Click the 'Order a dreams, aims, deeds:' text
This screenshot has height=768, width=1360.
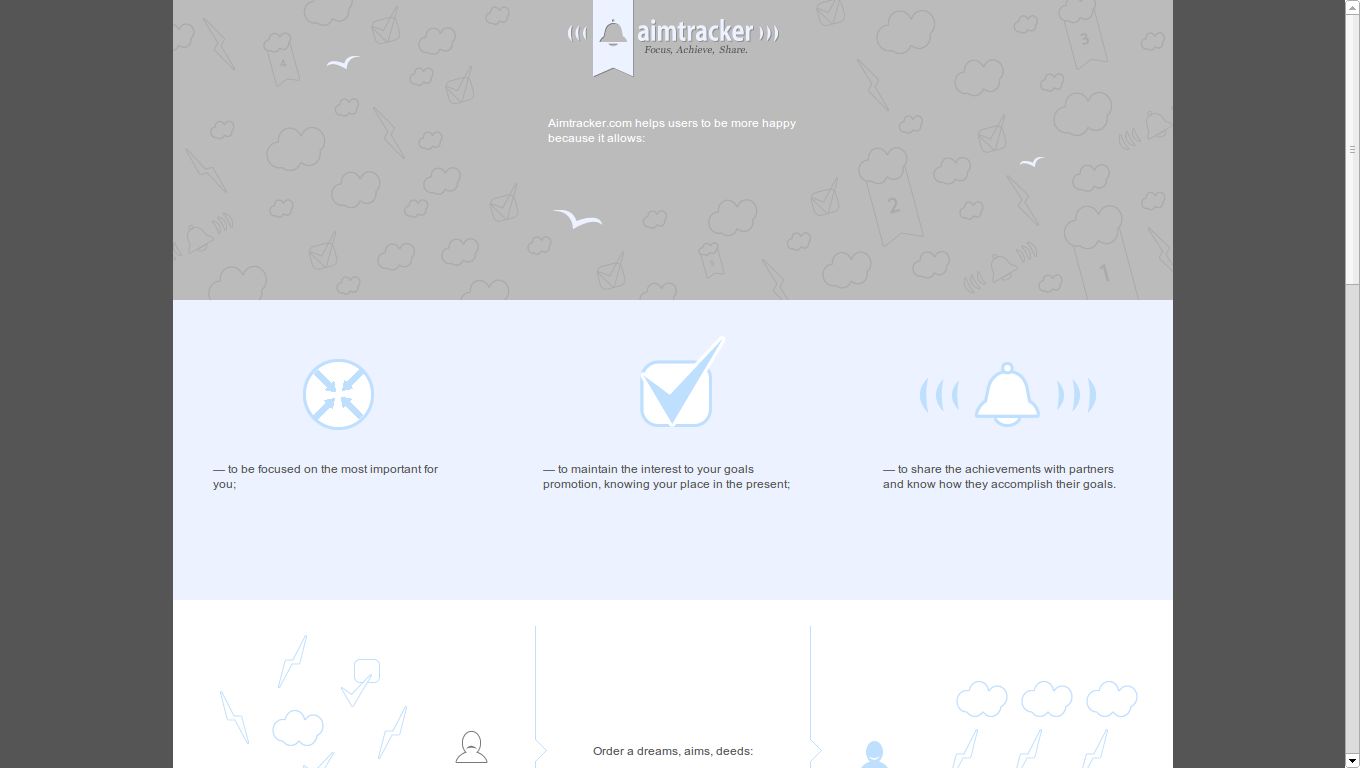pyautogui.click(x=672, y=750)
